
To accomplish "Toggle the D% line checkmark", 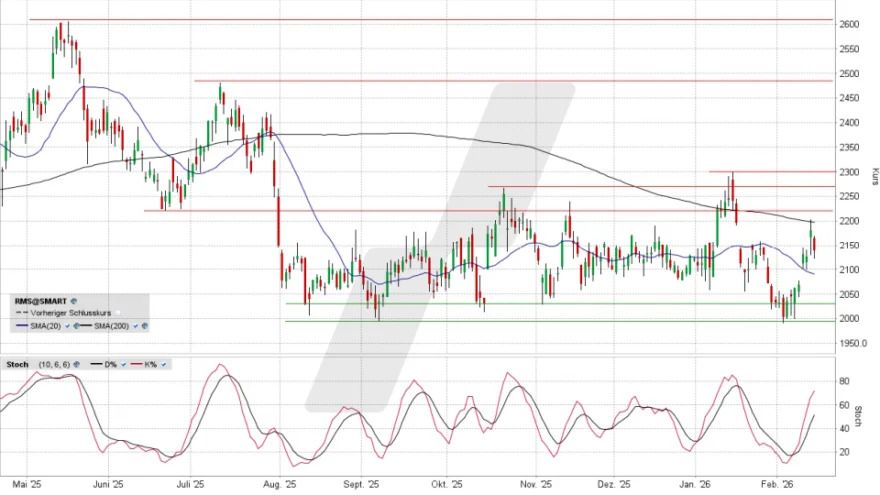I will click(x=122, y=363).
